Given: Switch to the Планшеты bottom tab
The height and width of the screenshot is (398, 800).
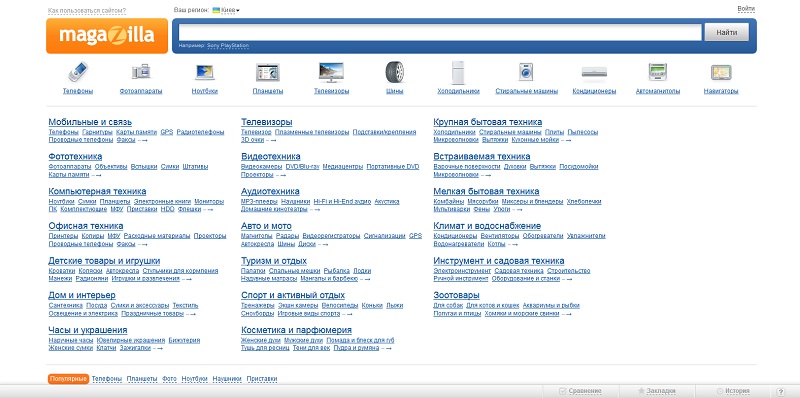Looking at the screenshot, I should click(x=142, y=379).
